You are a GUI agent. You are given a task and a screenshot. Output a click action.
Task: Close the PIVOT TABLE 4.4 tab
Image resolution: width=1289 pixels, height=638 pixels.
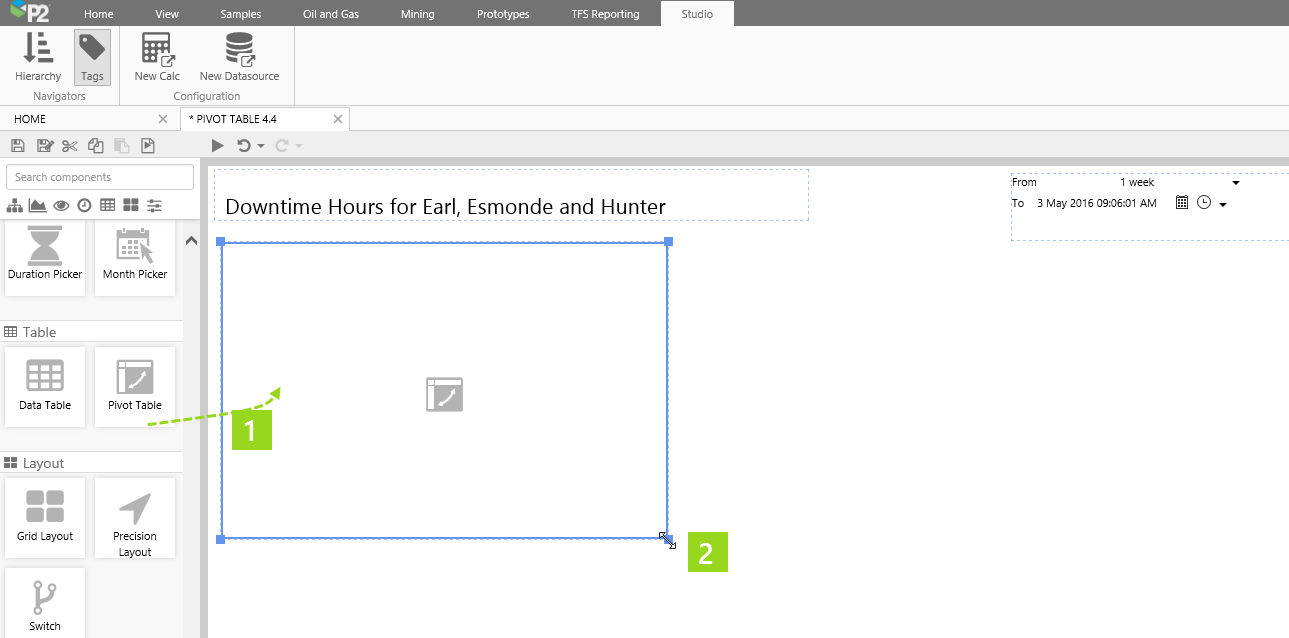click(338, 119)
